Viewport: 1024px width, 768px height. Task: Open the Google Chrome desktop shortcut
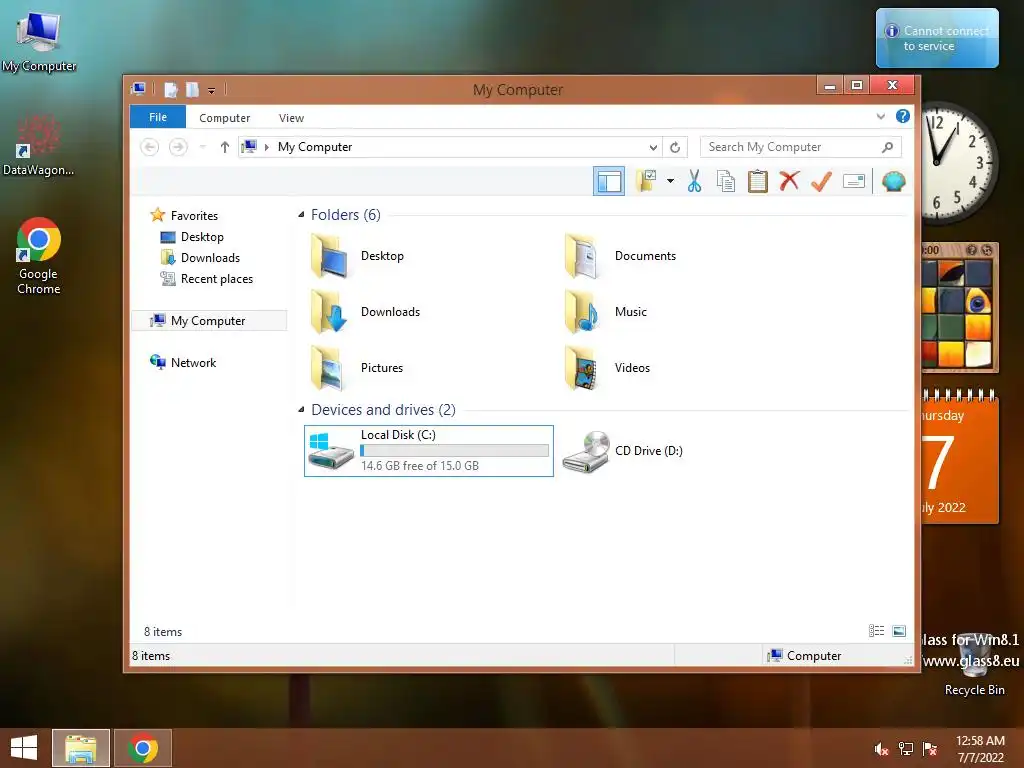39,256
